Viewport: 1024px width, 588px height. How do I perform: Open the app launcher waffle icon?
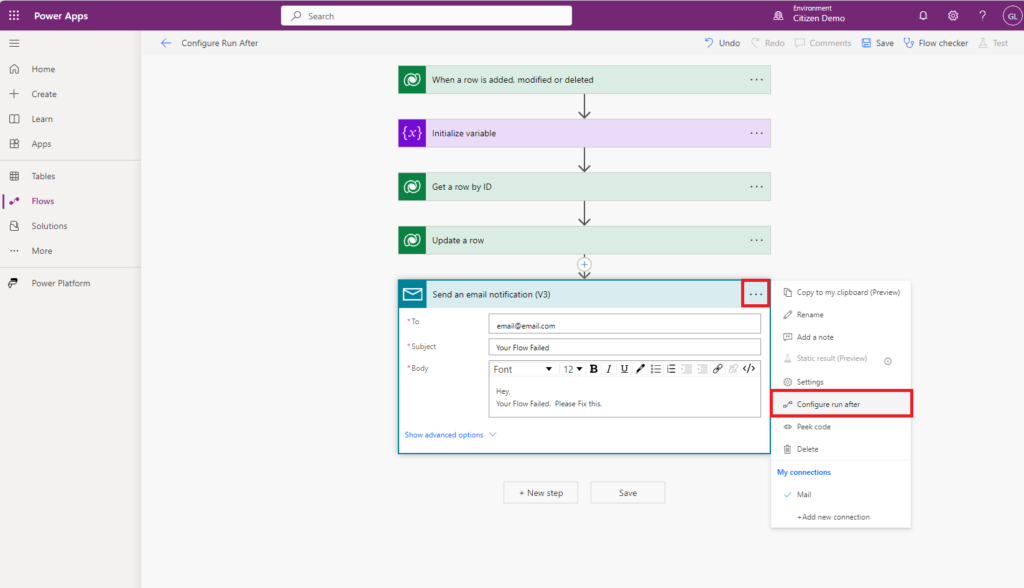click(14, 16)
